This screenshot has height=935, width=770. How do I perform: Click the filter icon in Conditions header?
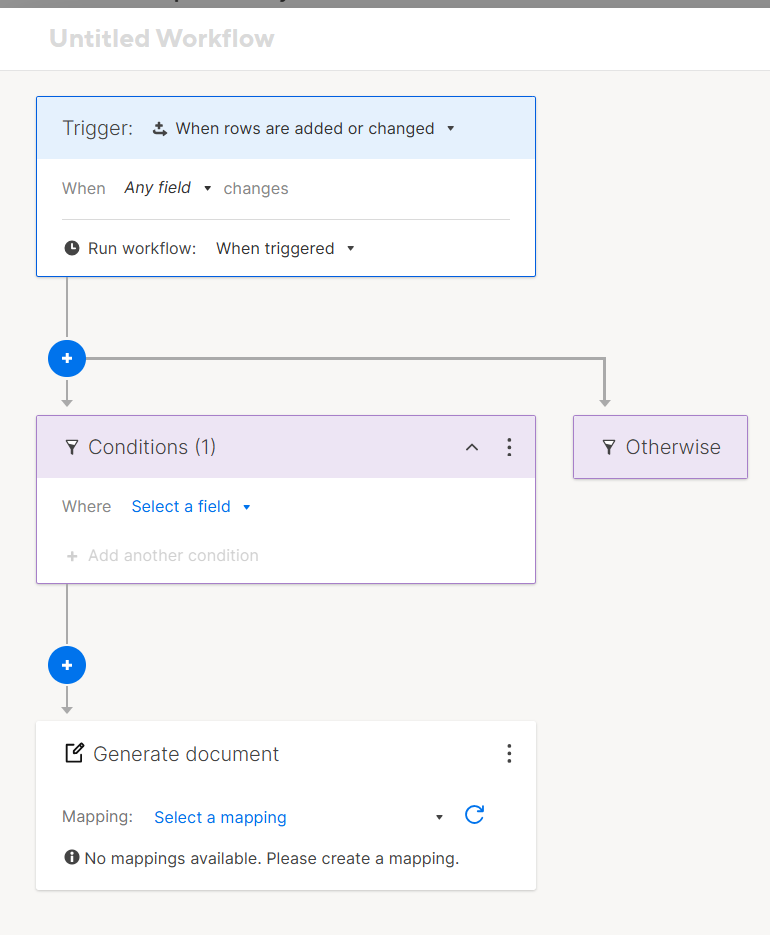pyautogui.click(x=72, y=447)
